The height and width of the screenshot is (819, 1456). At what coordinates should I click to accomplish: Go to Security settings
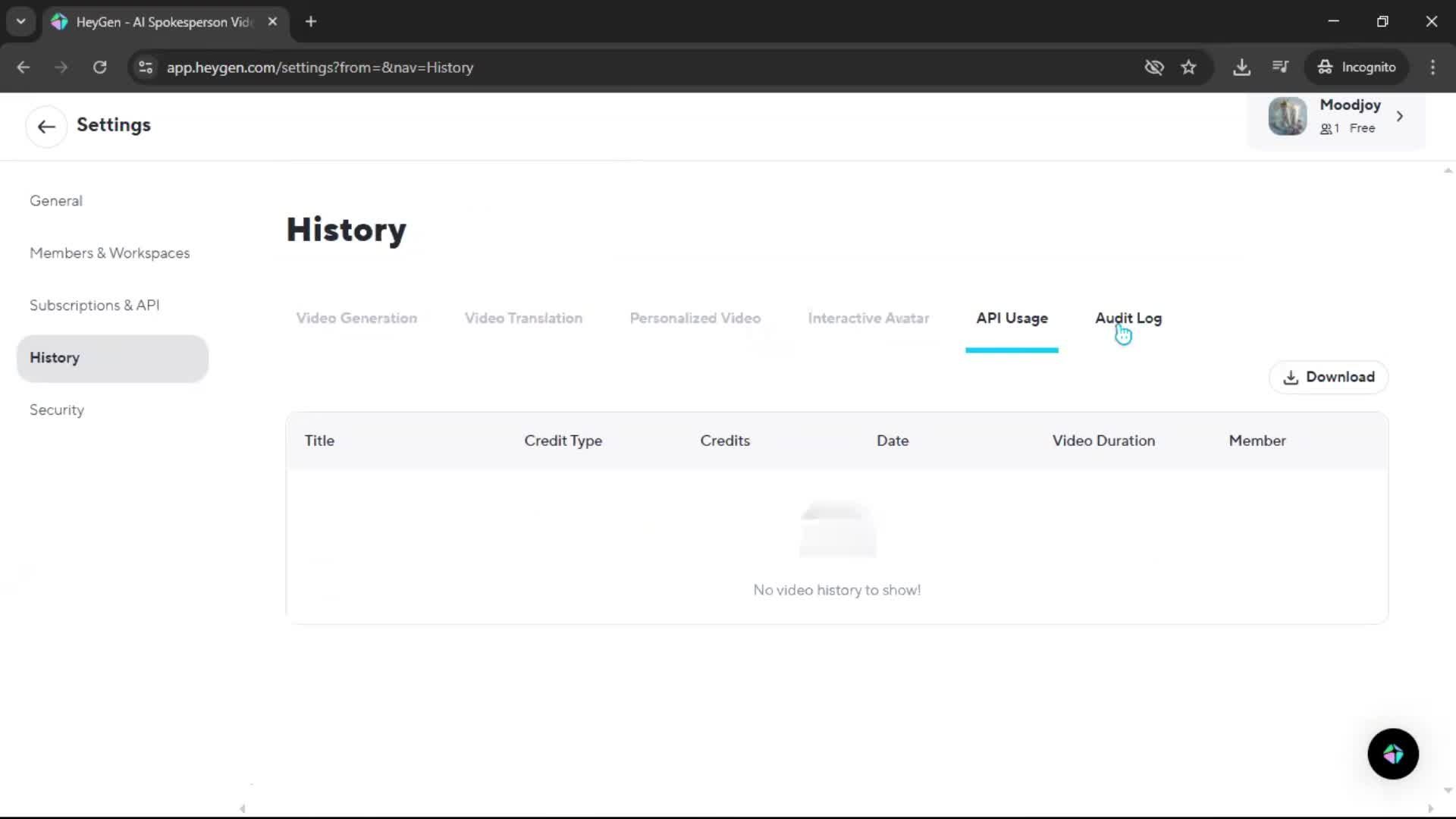point(57,410)
